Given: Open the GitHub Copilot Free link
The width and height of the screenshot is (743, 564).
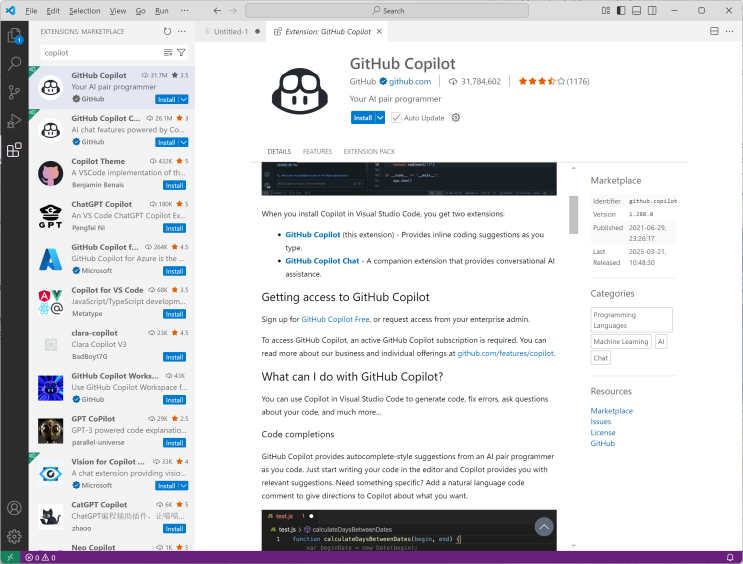Looking at the screenshot, I should pos(335,319).
